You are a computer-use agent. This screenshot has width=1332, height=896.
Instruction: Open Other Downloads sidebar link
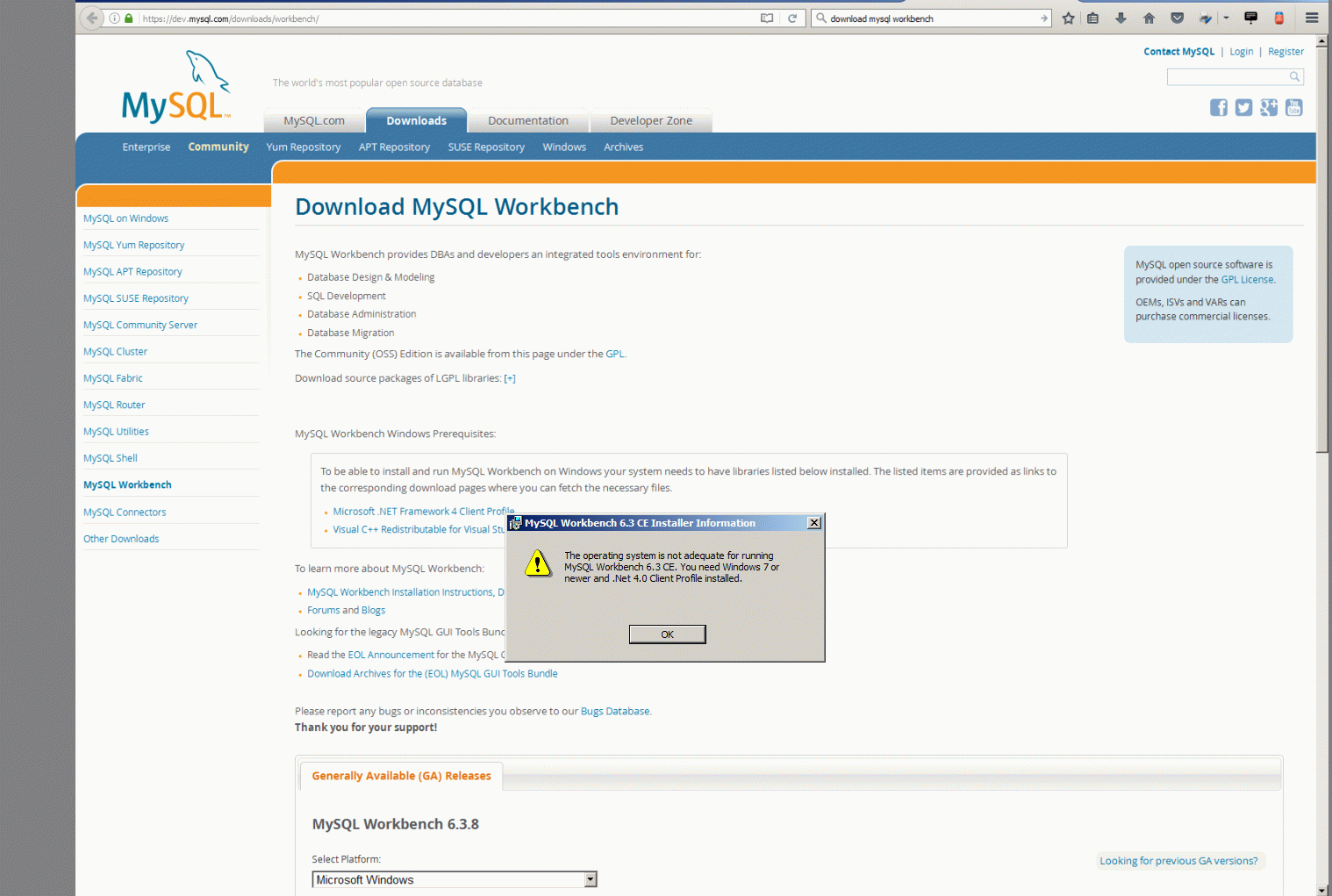coord(121,539)
